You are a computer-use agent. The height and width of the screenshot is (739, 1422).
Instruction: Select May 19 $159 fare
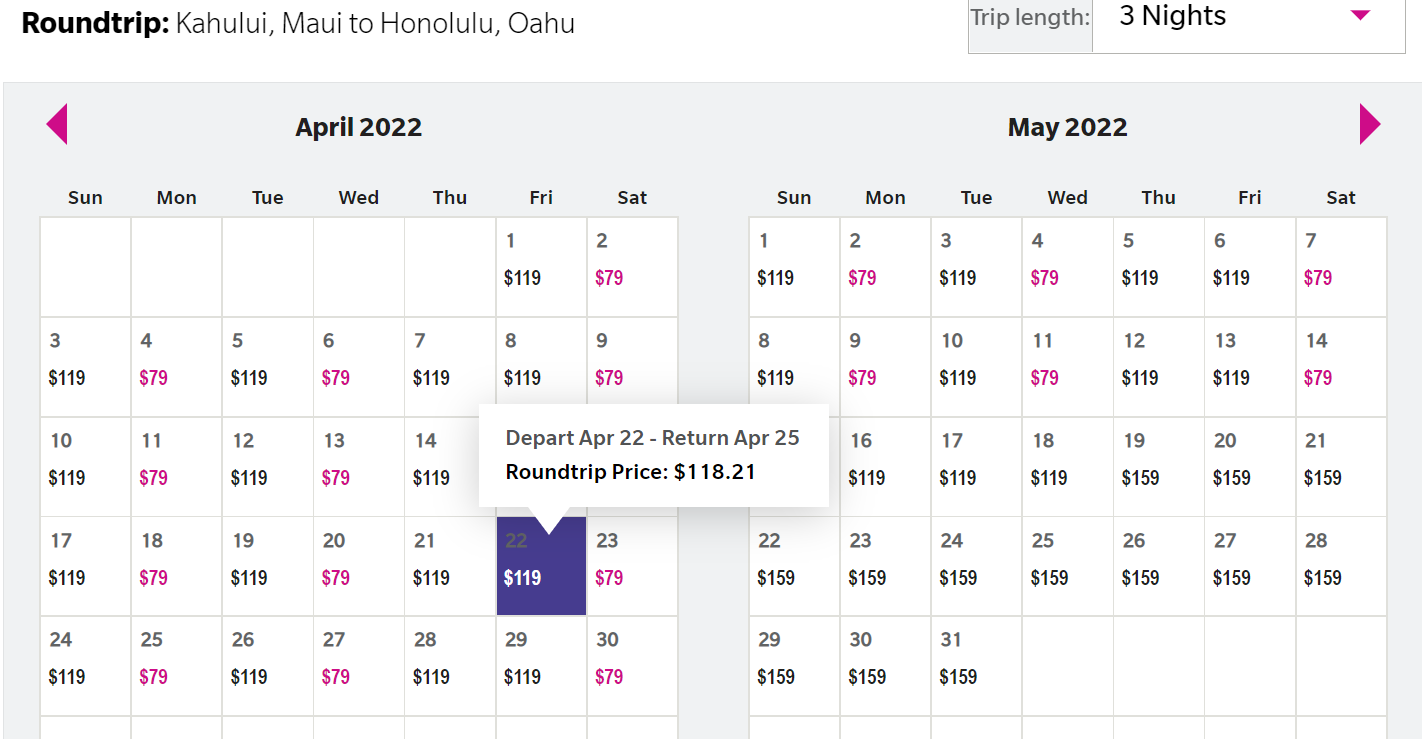(1158, 467)
